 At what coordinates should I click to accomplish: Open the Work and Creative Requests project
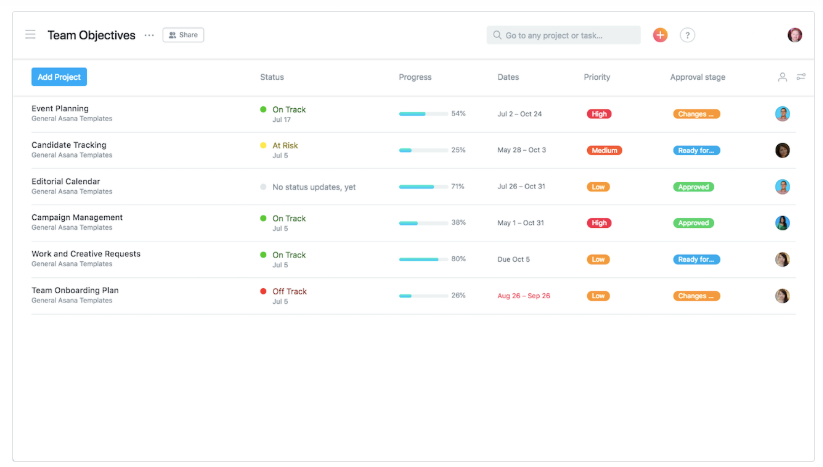(86, 254)
